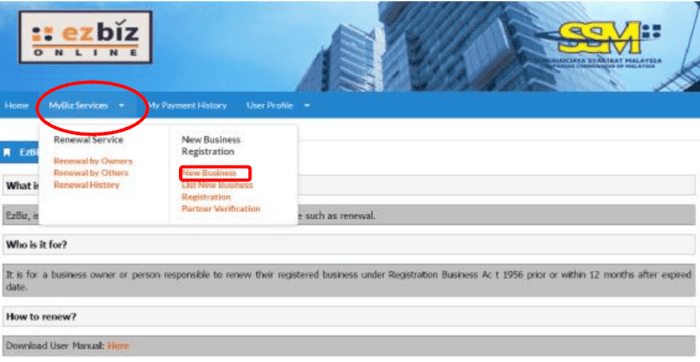Select Renewal by Owners link

[x=93, y=161]
